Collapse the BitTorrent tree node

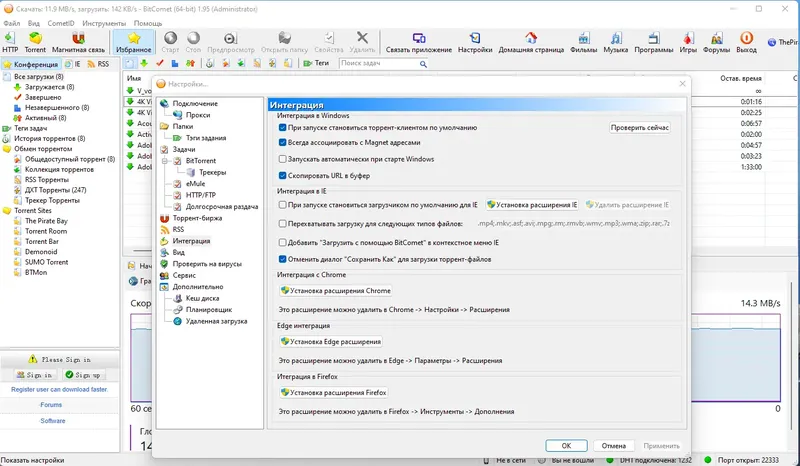tap(165, 161)
